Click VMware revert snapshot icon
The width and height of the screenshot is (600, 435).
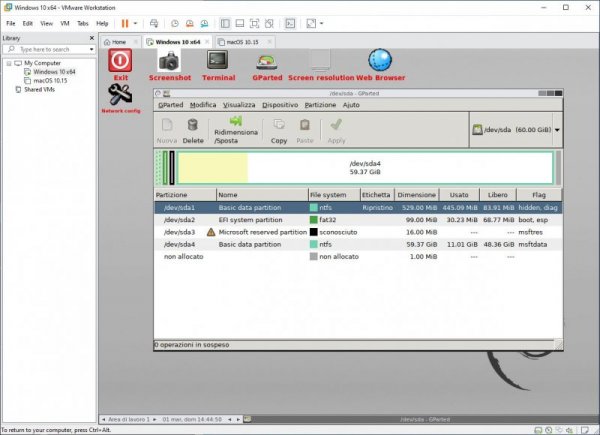point(189,23)
